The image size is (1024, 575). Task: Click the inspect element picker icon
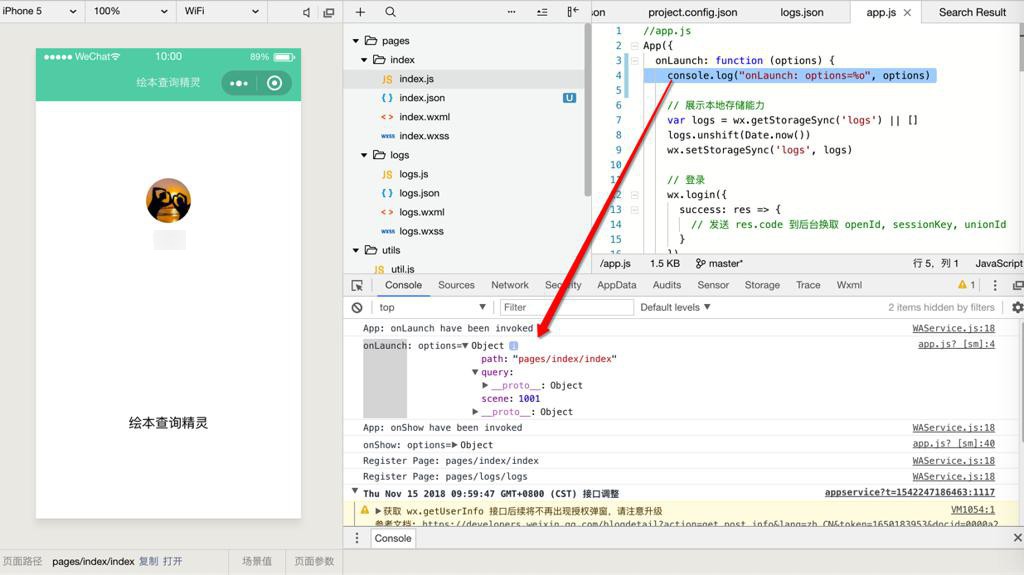[357, 286]
